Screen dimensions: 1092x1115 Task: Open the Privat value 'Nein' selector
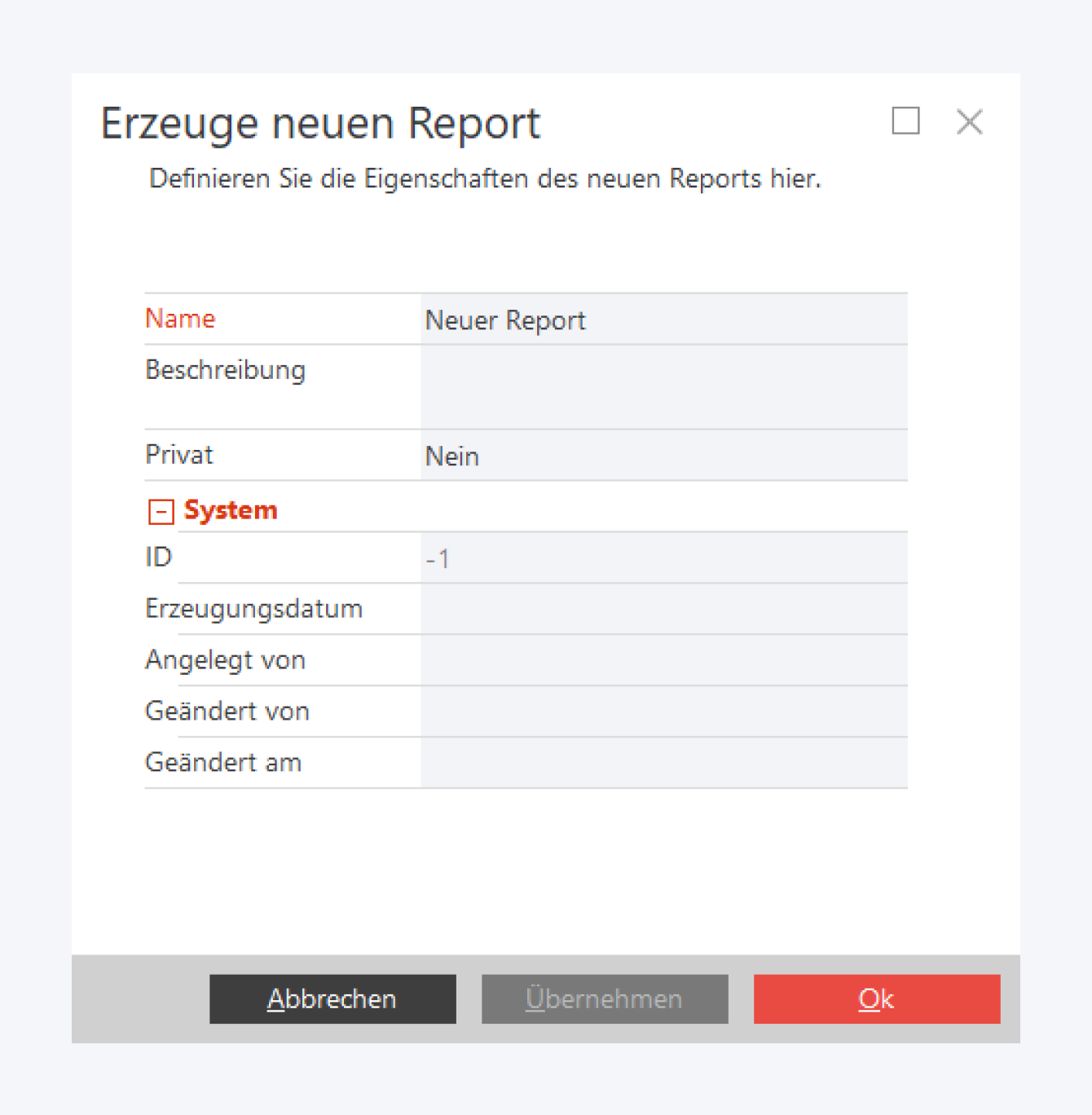pyautogui.click(x=663, y=456)
